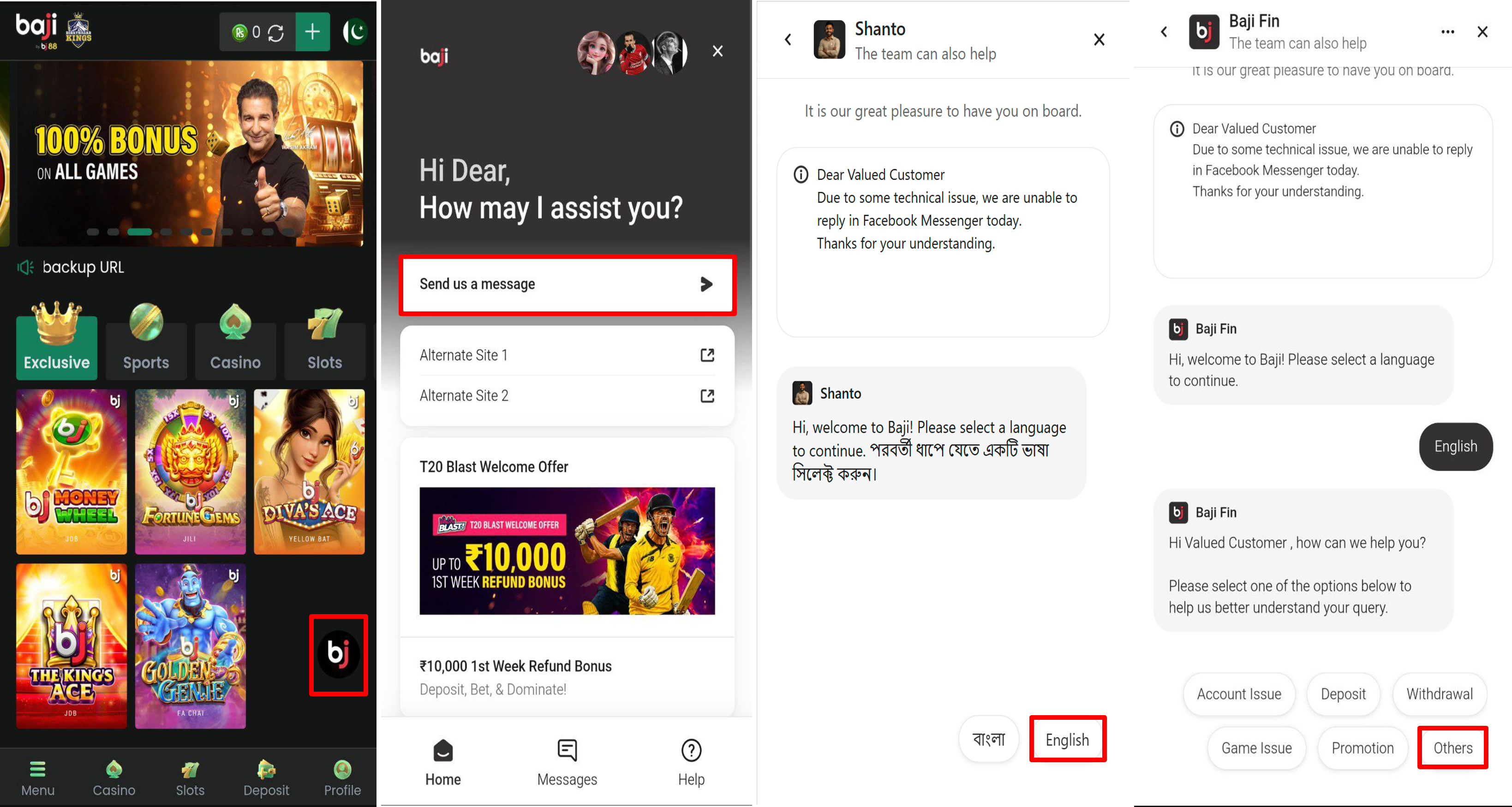Choose বাংলা language option
The image size is (1512, 807).
coord(989,739)
